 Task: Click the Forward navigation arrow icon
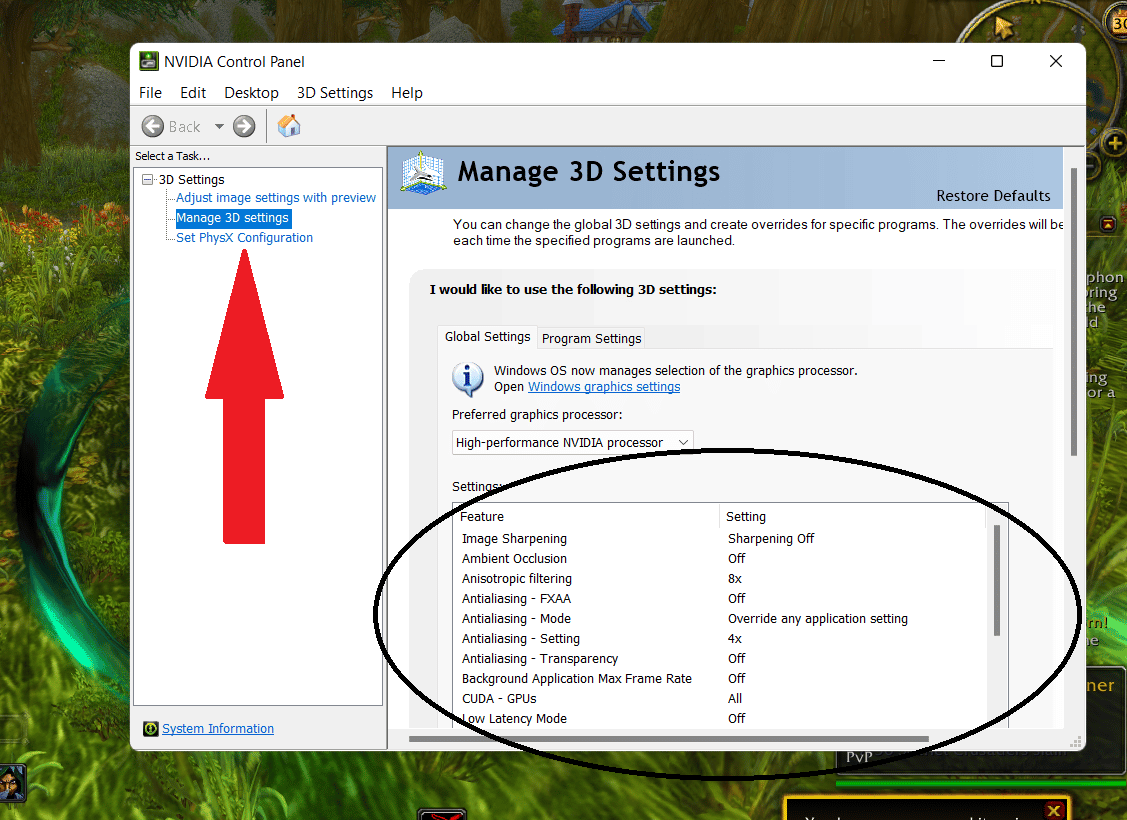[x=243, y=126]
